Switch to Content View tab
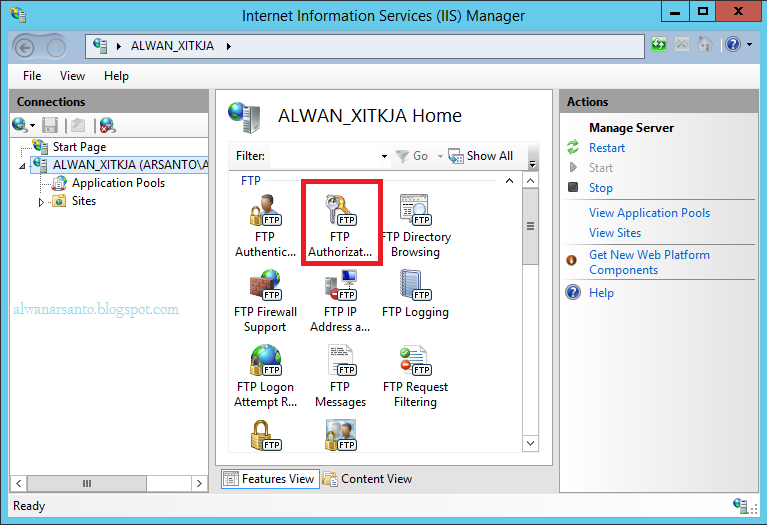The height and width of the screenshot is (525, 767). coord(368,479)
